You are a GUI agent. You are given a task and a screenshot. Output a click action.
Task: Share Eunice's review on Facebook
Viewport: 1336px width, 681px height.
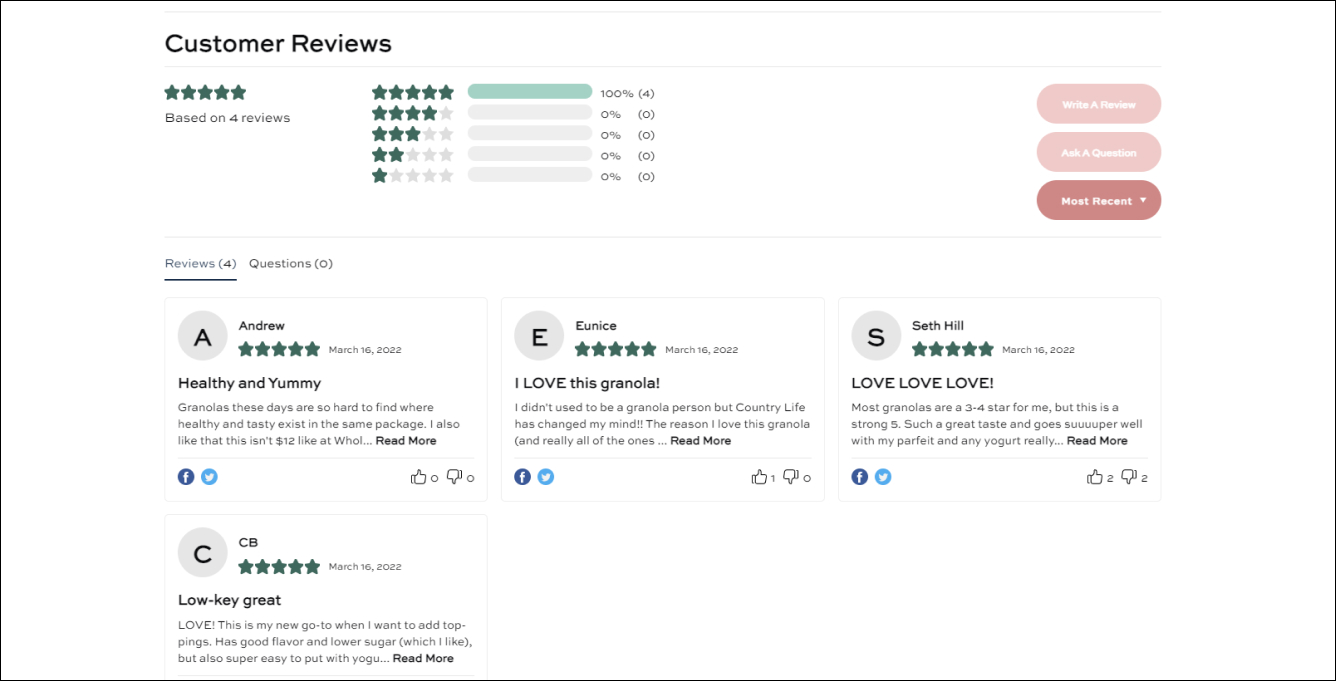tap(523, 477)
